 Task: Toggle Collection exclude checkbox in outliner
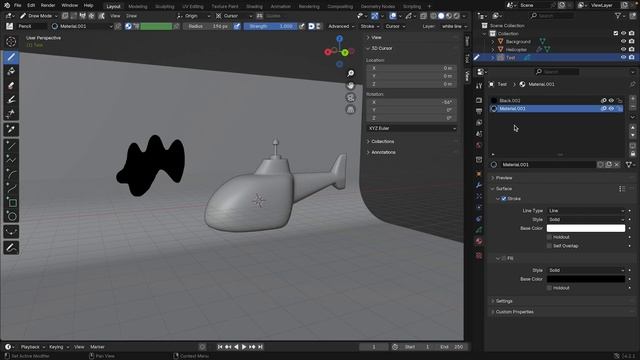(x=616, y=33)
